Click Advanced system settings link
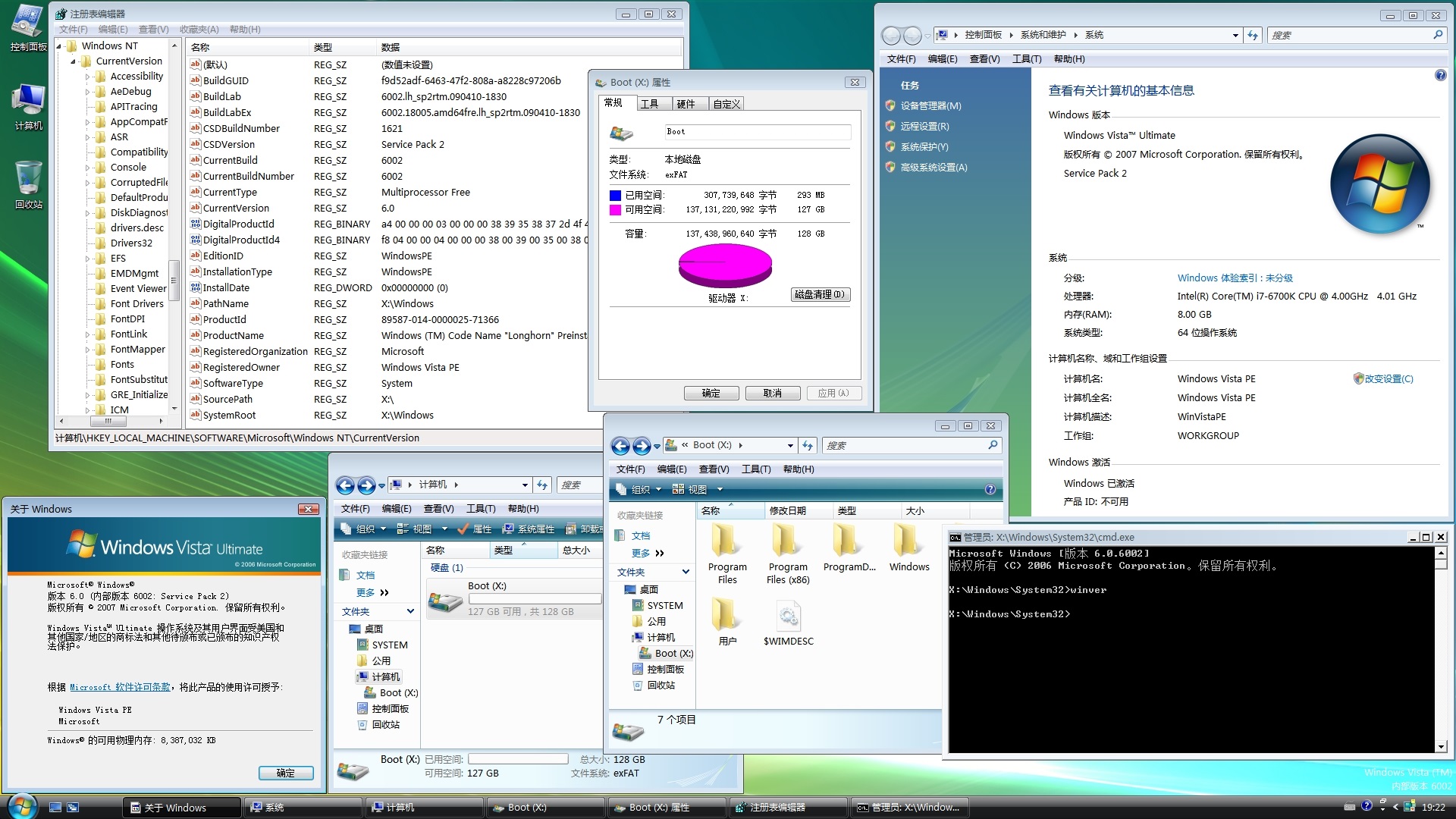 934,168
